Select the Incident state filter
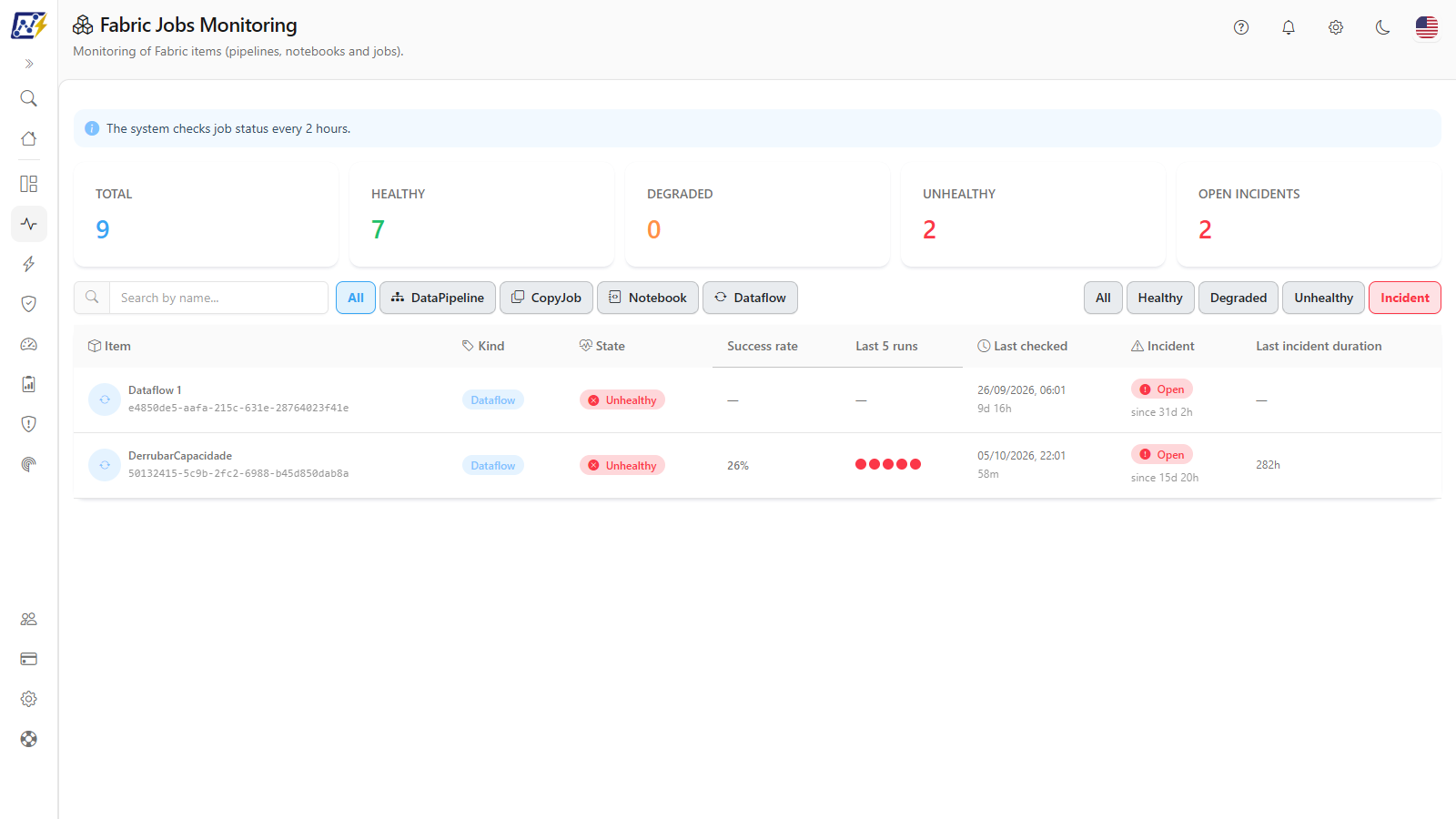The image size is (1456, 819). (x=1405, y=298)
